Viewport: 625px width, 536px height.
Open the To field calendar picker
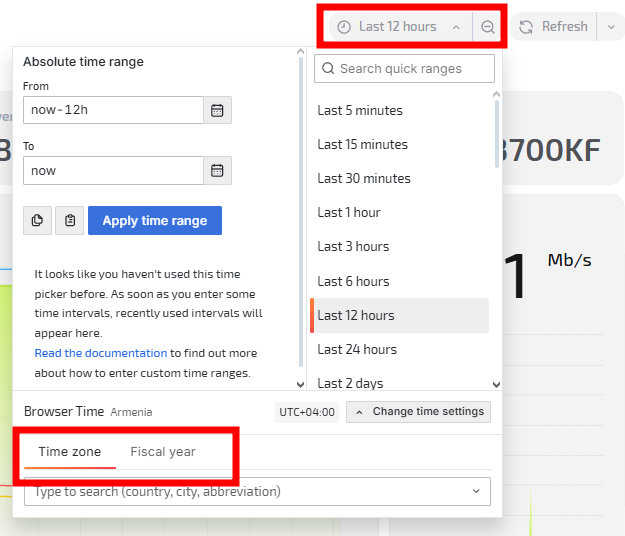217,170
